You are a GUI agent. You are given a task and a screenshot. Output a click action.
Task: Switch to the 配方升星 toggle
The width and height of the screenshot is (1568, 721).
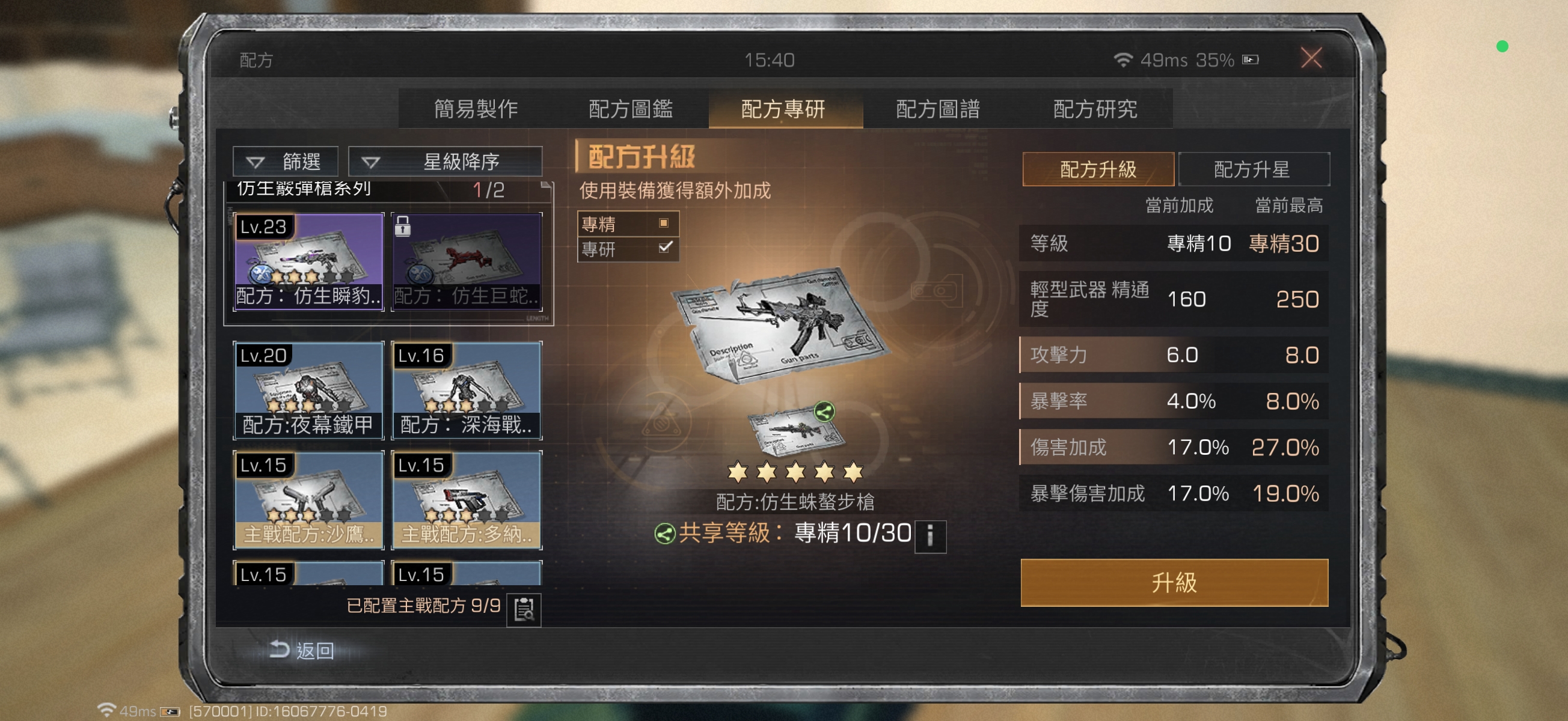(x=1254, y=169)
